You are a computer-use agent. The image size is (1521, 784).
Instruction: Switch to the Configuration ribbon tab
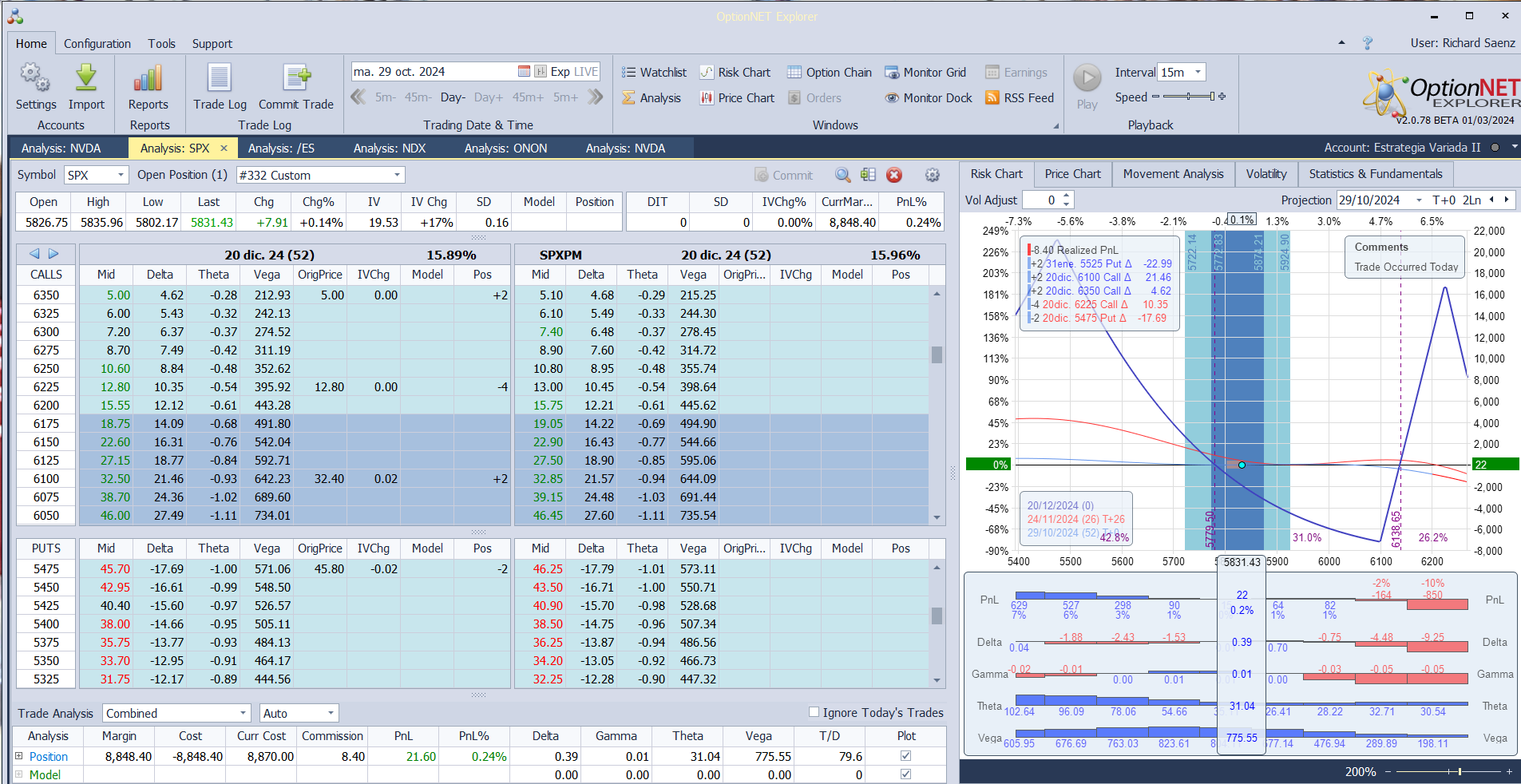(97, 44)
